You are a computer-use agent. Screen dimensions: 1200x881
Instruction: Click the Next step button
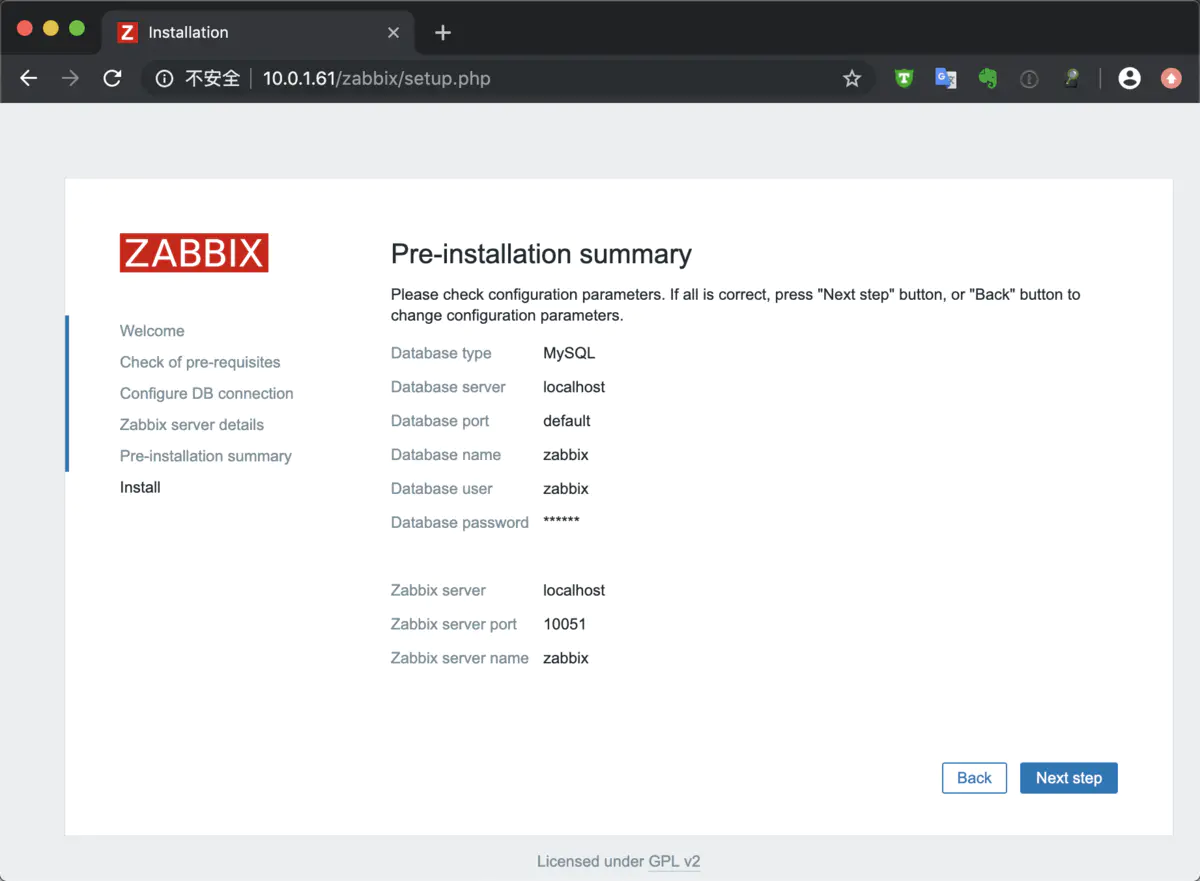click(x=1069, y=778)
